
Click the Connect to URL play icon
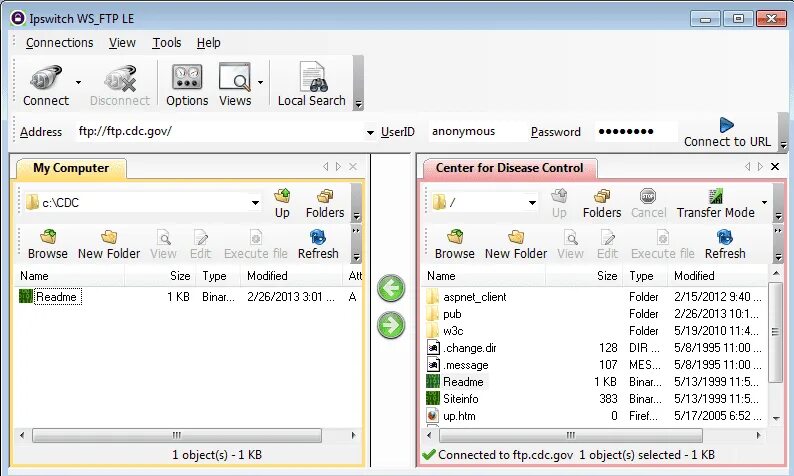pyautogui.click(x=727, y=125)
